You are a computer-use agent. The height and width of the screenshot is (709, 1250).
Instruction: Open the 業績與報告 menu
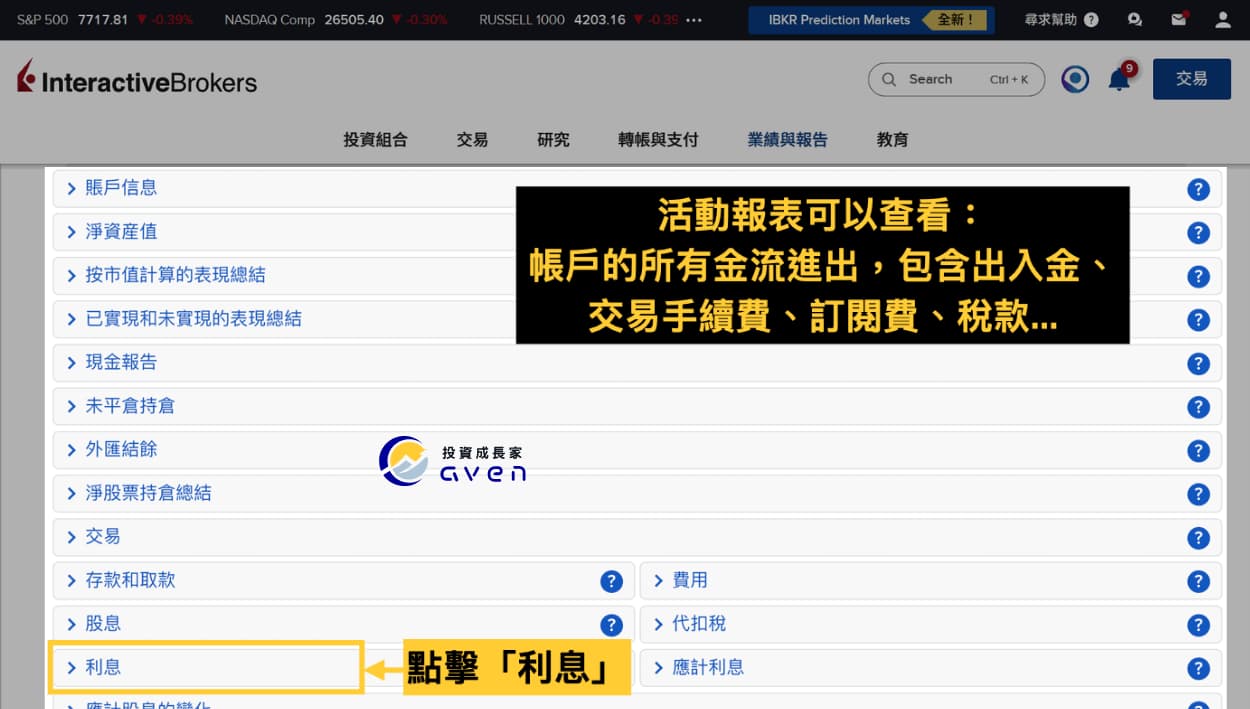(788, 140)
